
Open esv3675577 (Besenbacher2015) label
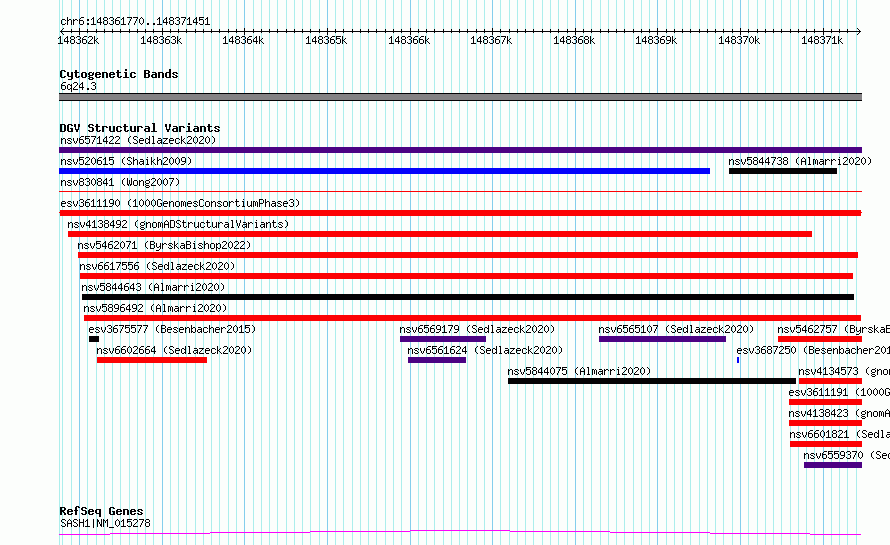click(172, 329)
